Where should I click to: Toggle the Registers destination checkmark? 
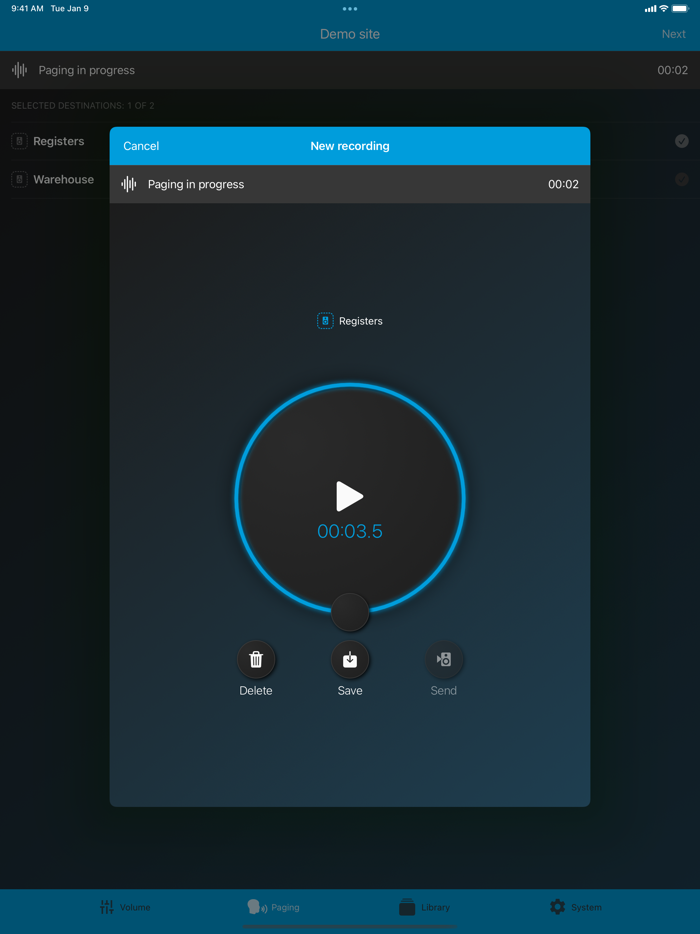pyautogui.click(x=682, y=141)
